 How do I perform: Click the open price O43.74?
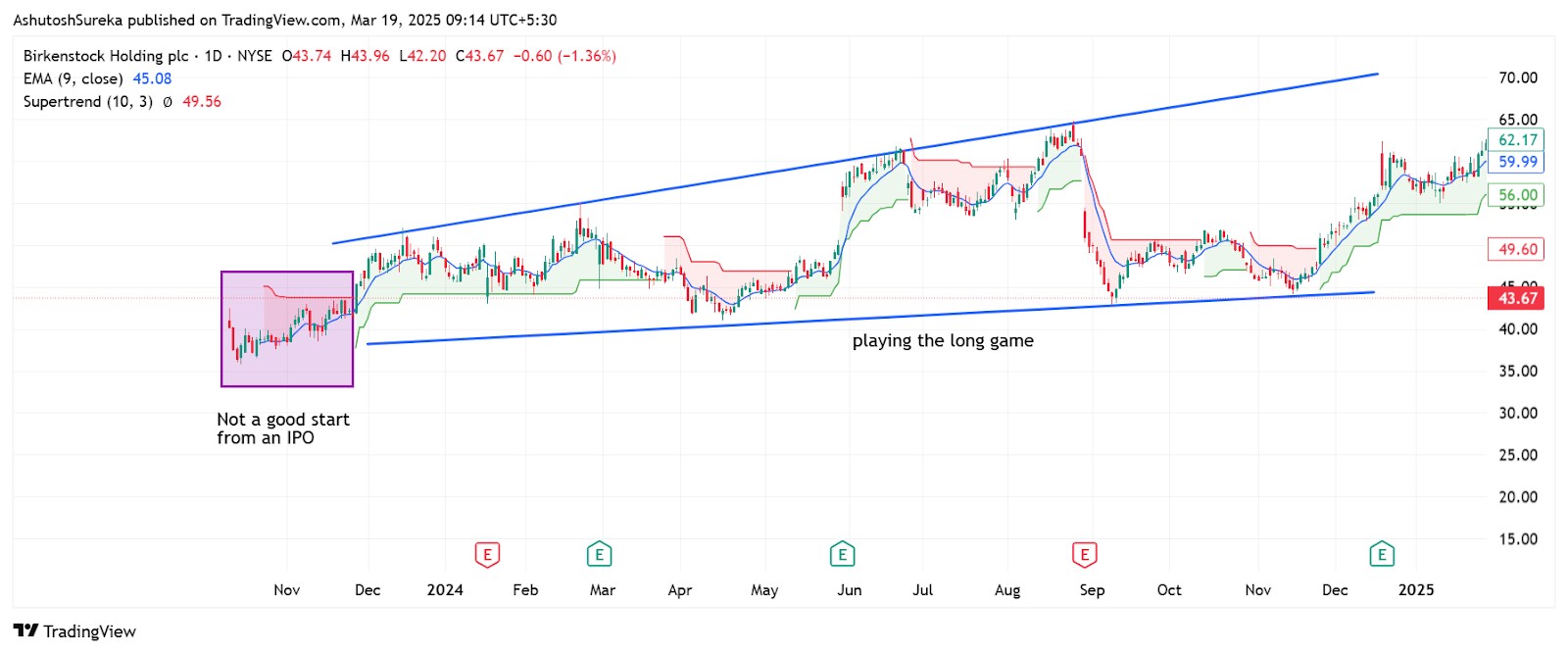point(307,56)
